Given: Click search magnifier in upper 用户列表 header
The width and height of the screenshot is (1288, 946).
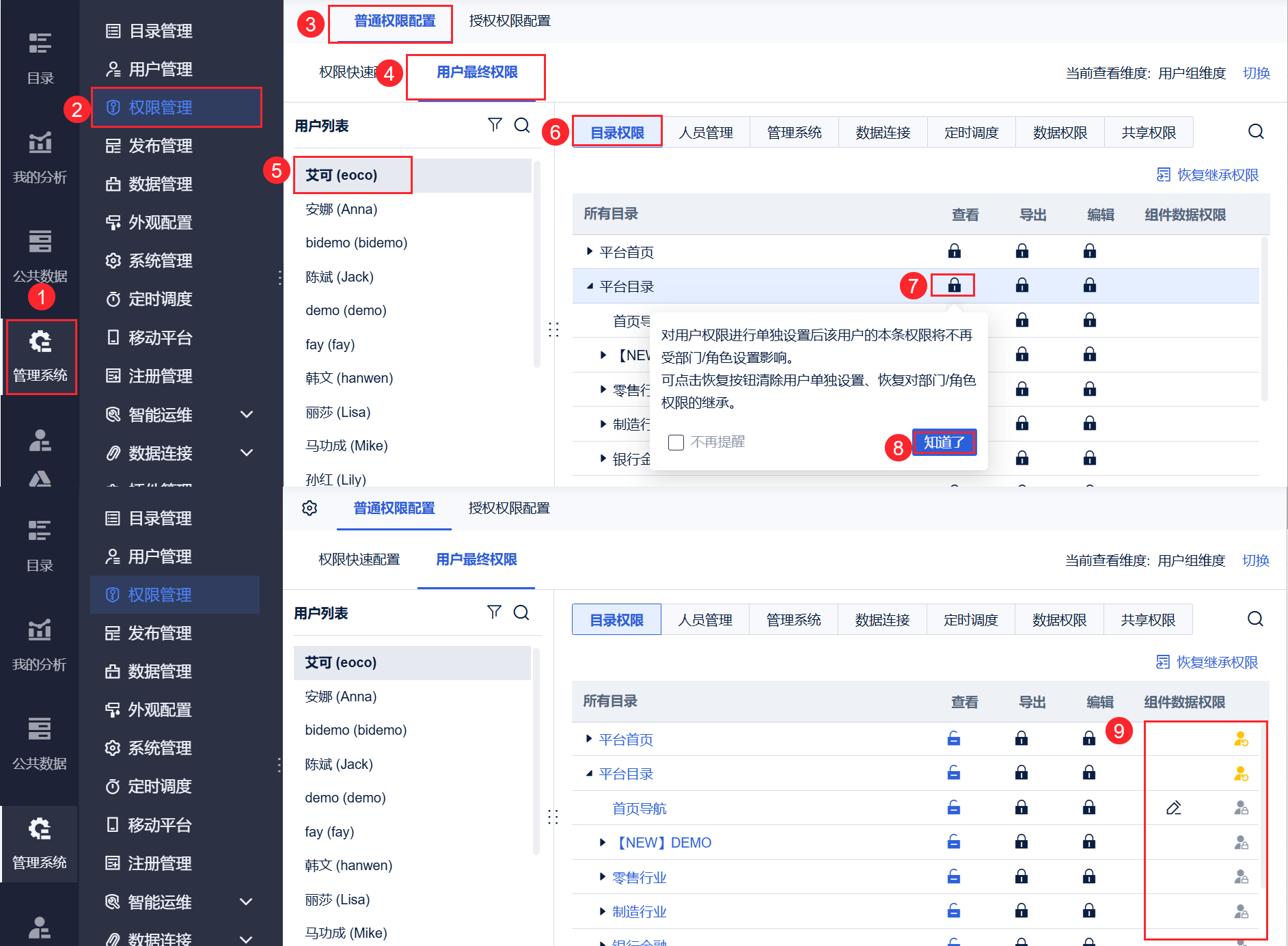Looking at the screenshot, I should [x=522, y=125].
